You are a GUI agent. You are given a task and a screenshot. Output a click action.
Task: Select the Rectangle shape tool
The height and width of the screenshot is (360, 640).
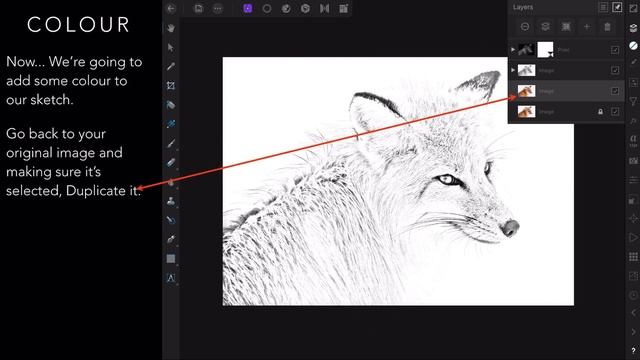pyautogui.click(x=171, y=259)
